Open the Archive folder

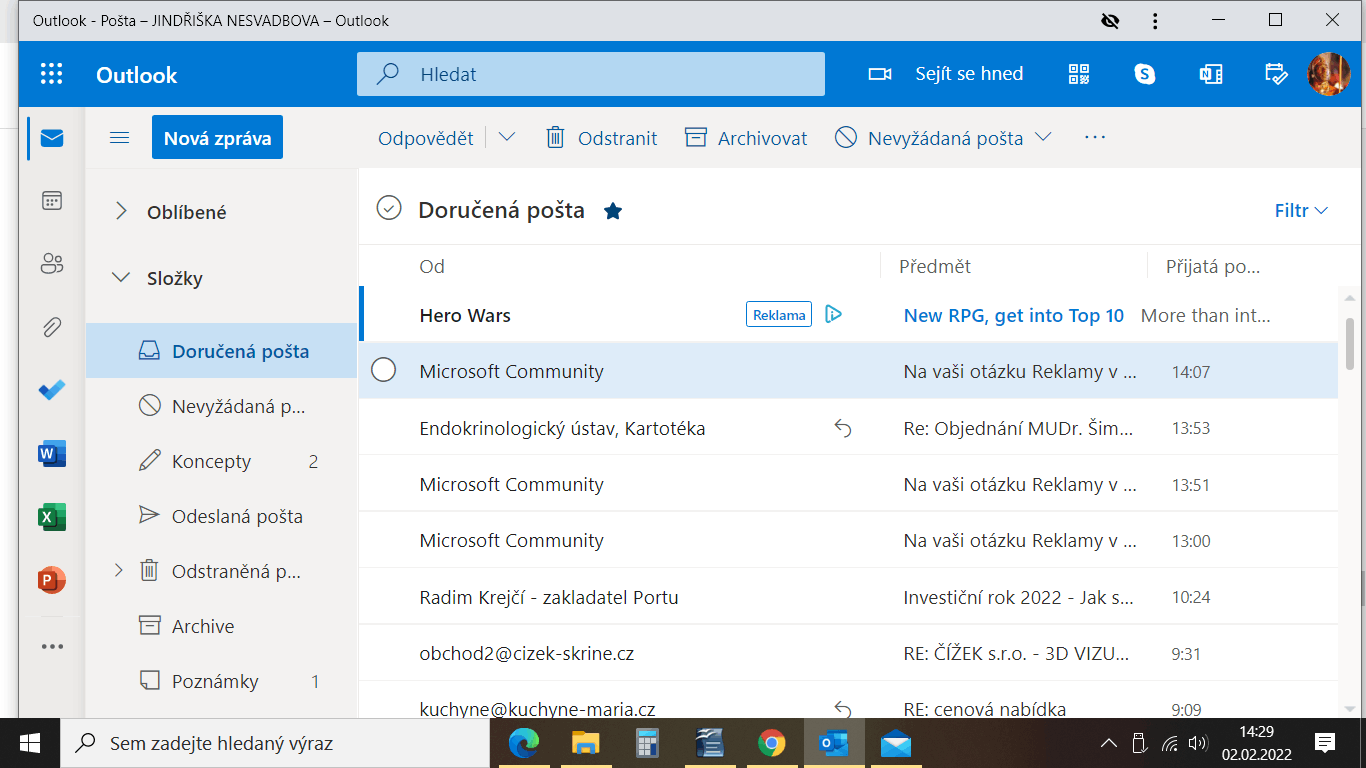click(221, 626)
